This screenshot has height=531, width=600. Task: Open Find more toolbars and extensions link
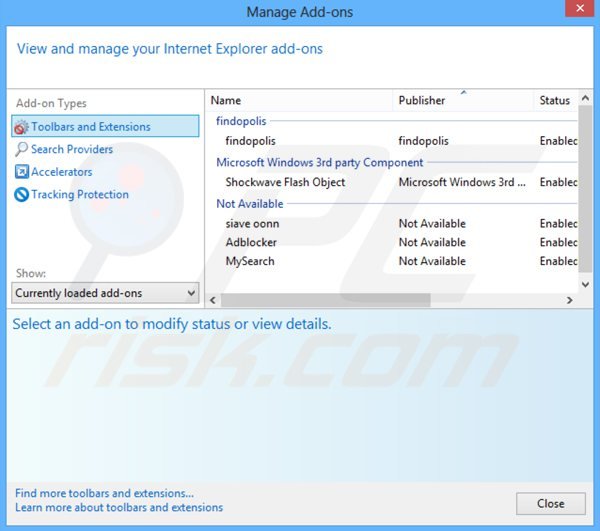(x=104, y=493)
